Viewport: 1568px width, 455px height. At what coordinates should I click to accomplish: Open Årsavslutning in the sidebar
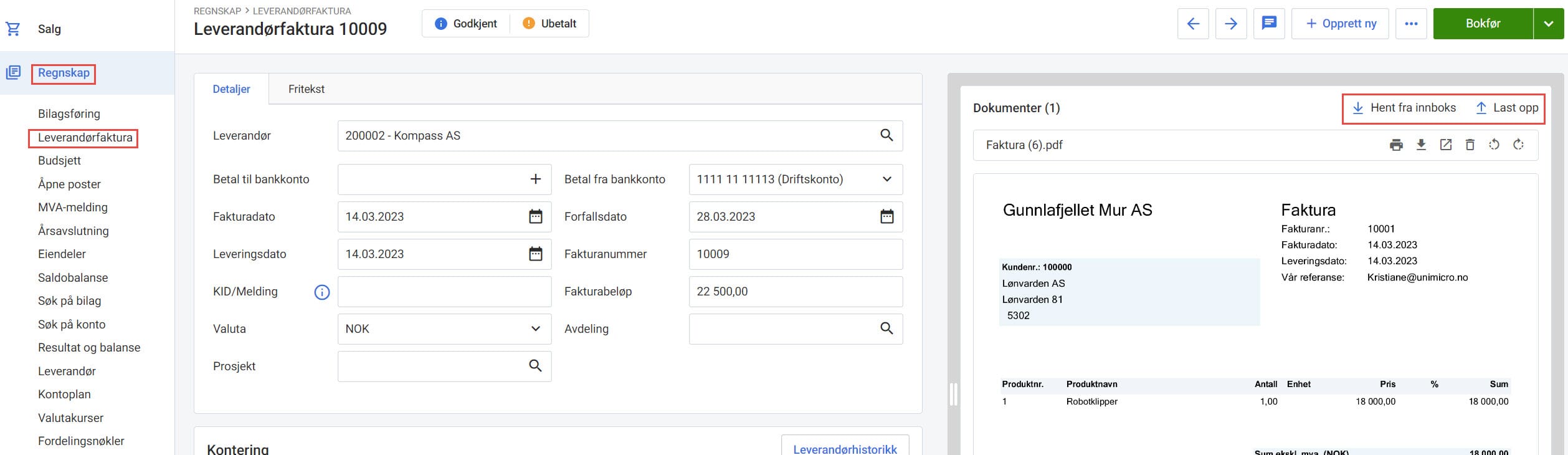point(73,231)
